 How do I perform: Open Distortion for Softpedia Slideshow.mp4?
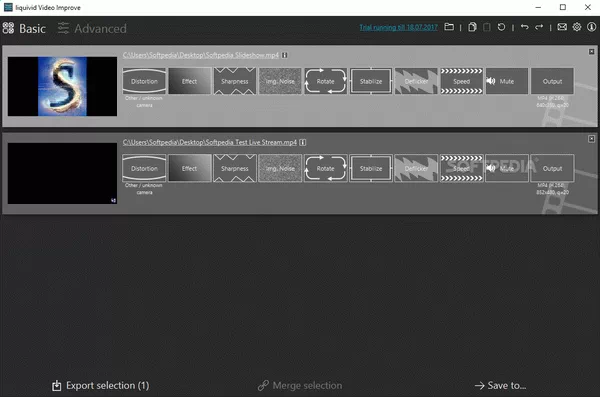point(144,81)
